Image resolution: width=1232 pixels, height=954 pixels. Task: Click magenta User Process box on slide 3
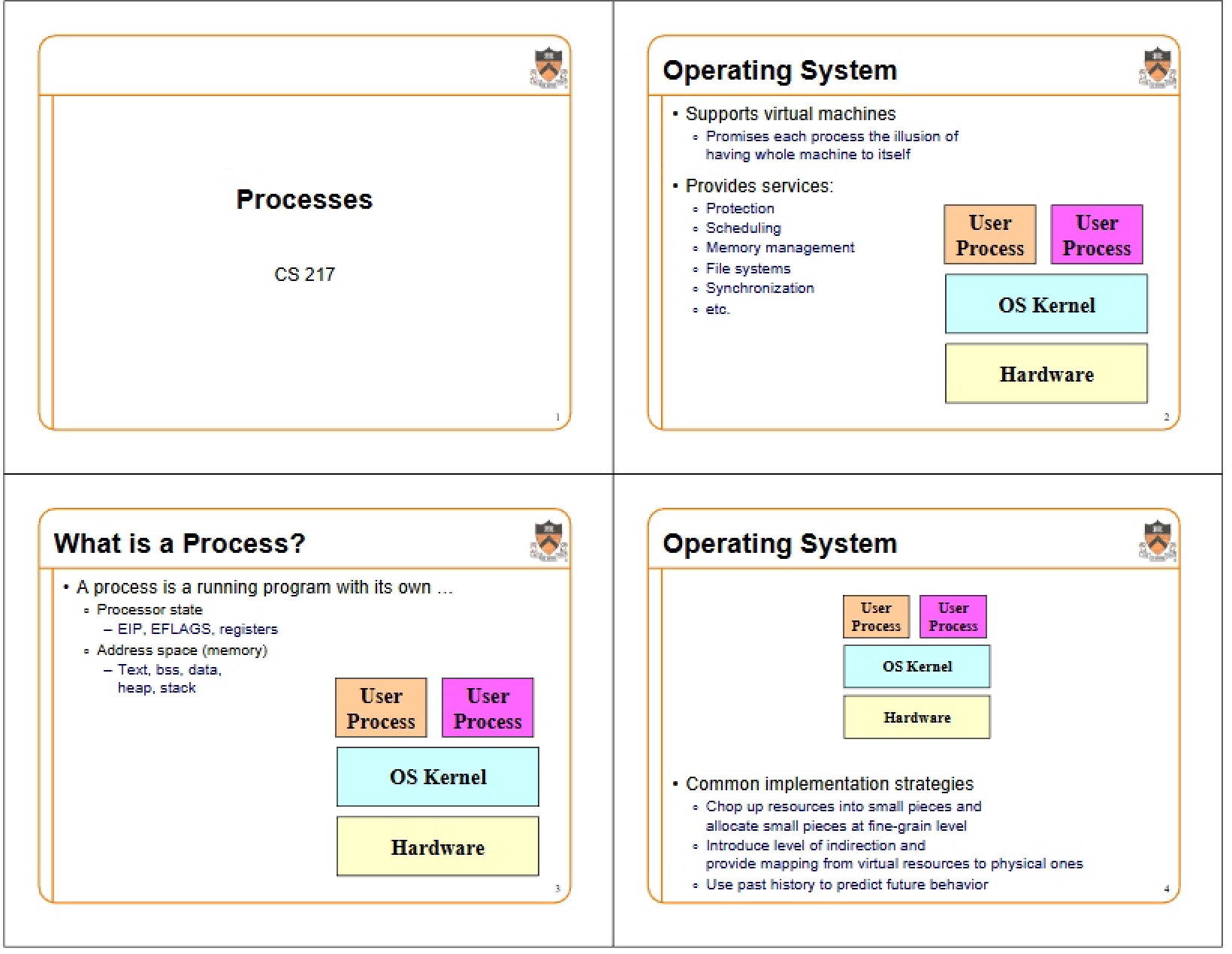(x=488, y=708)
